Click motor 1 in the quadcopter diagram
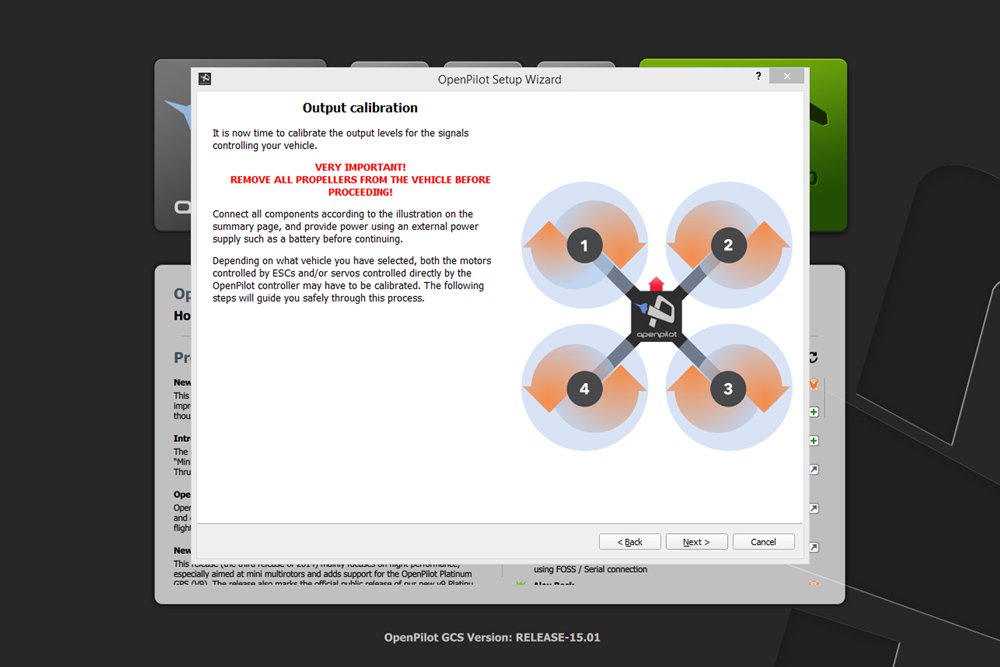1000x667 pixels. [x=584, y=245]
